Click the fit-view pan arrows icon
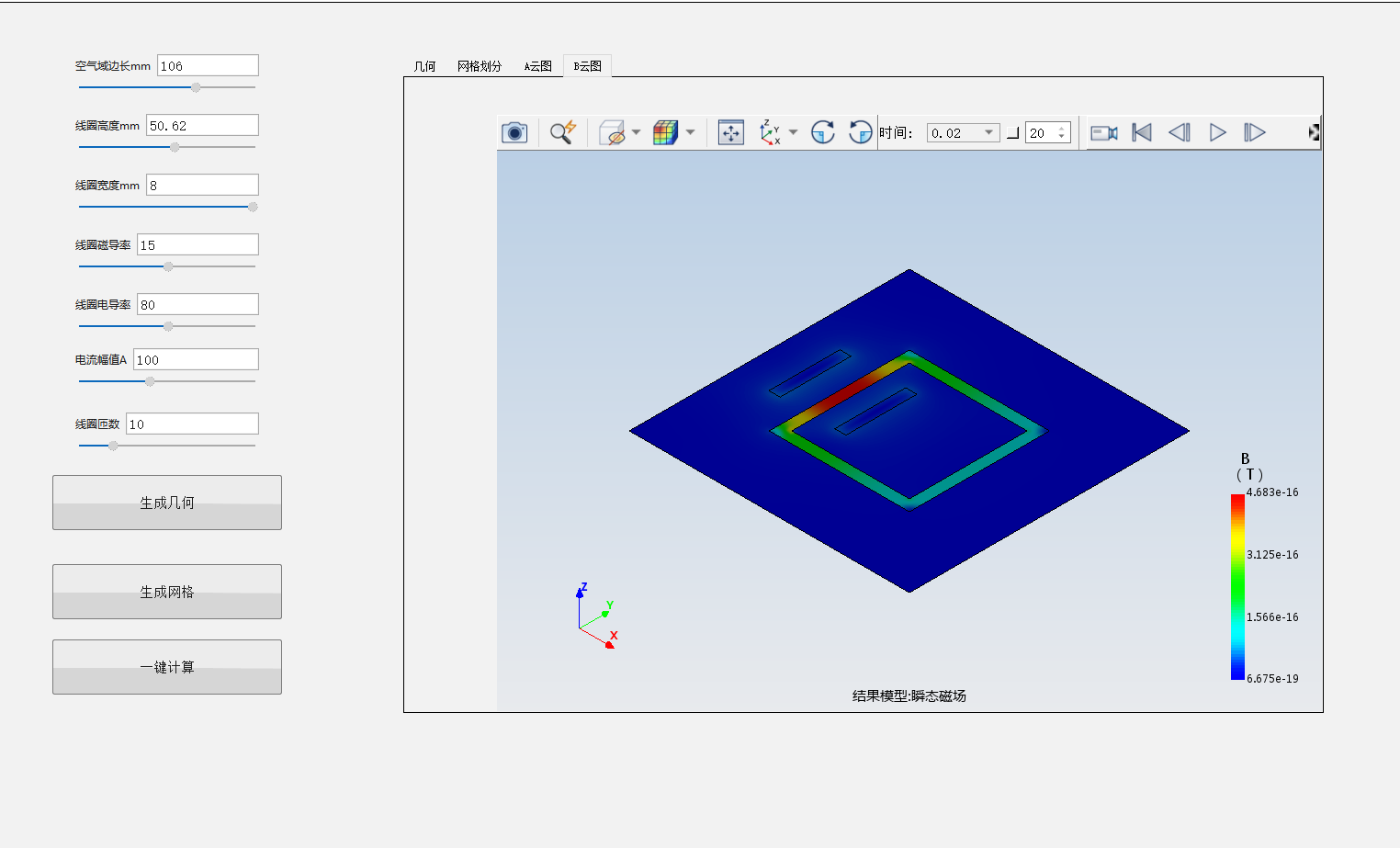The width and height of the screenshot is (1400, 848). [x=731, y=133]
